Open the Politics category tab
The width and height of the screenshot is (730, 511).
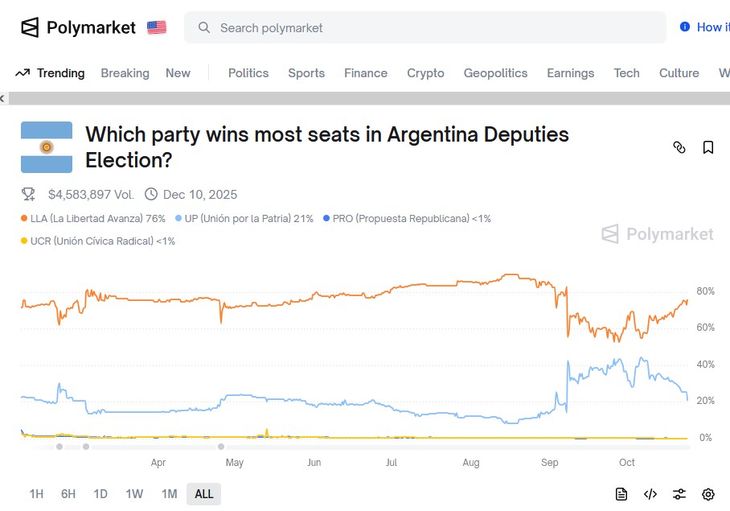click(x=248, y=73)
